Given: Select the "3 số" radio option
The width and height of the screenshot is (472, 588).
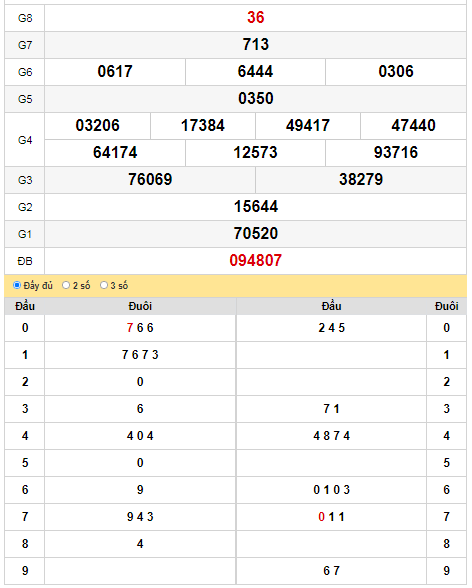Looking at the screenshot, I should pos(104,285).
